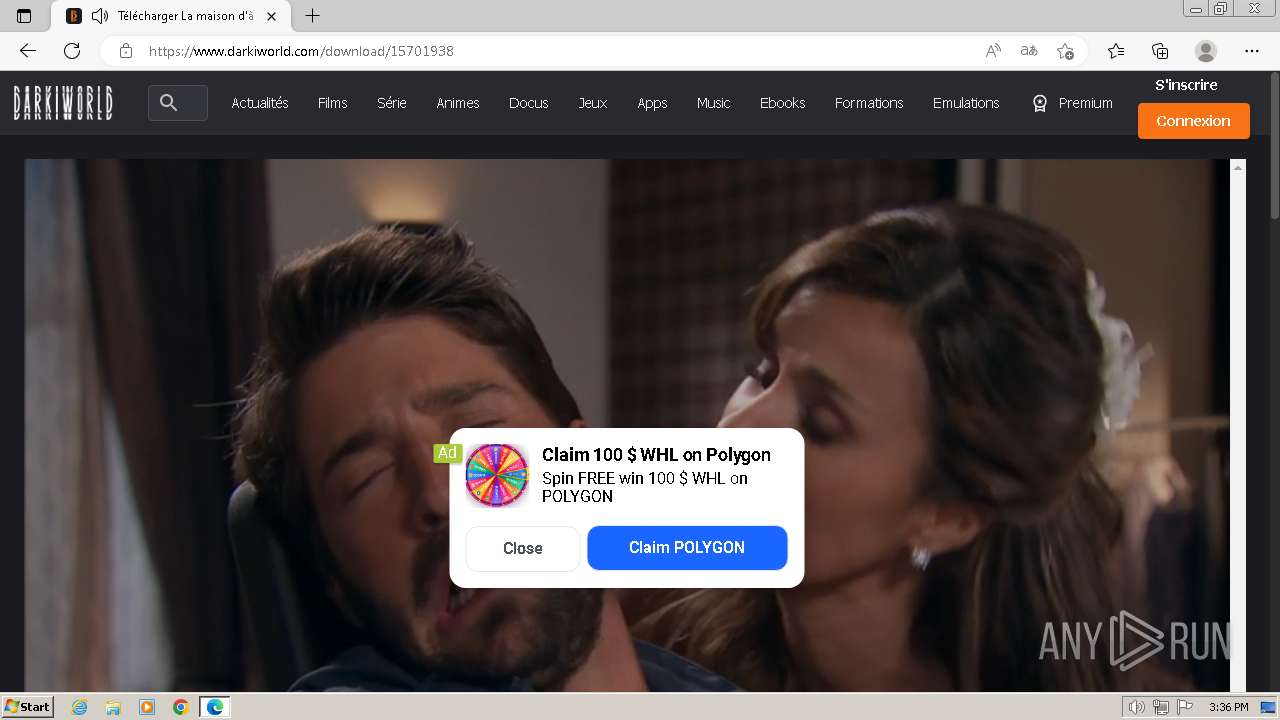
Task: Click the Claim 100 $ WHL headline
Action: [656, 455]
